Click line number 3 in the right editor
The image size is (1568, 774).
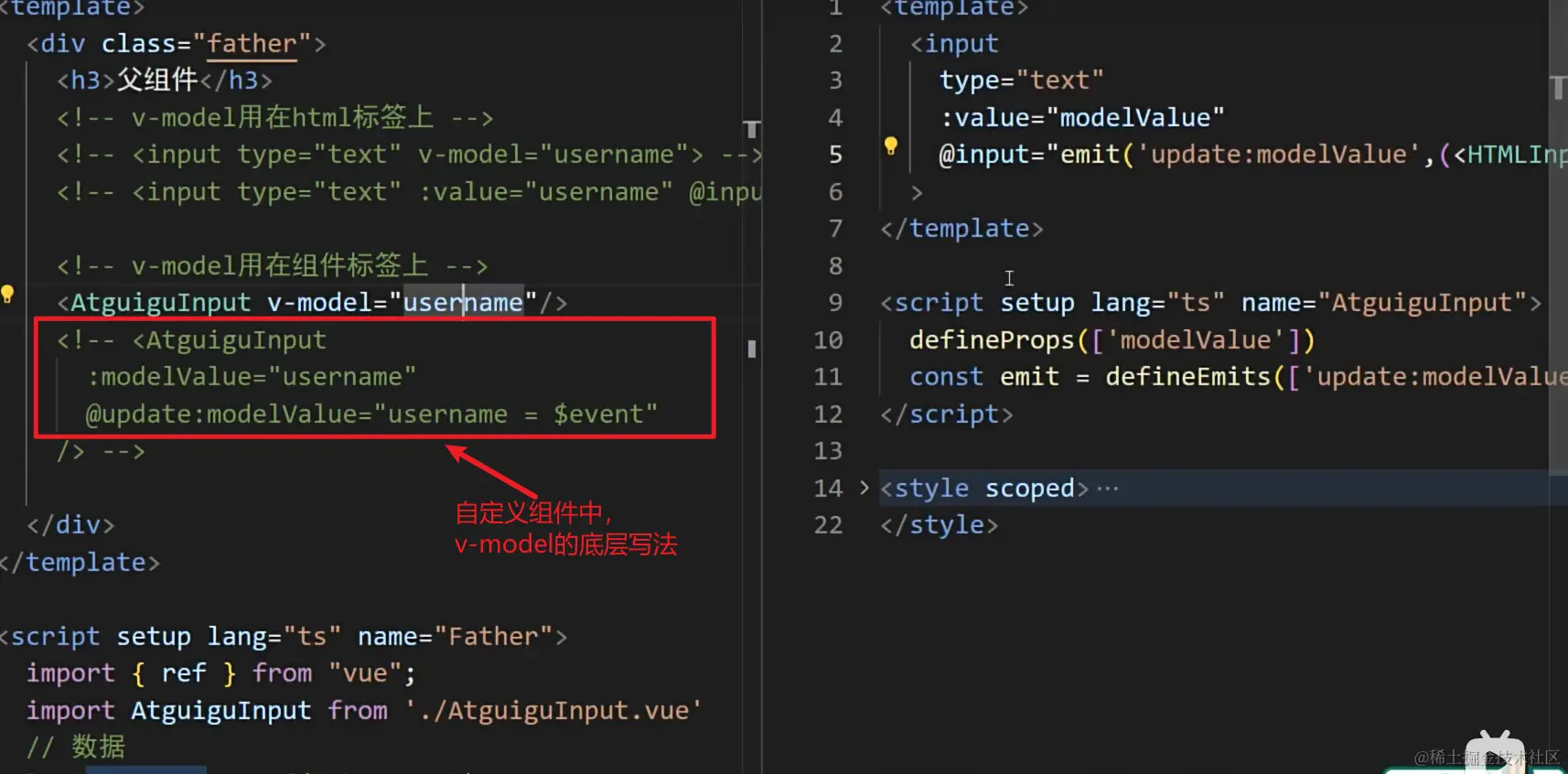[835, 81]
